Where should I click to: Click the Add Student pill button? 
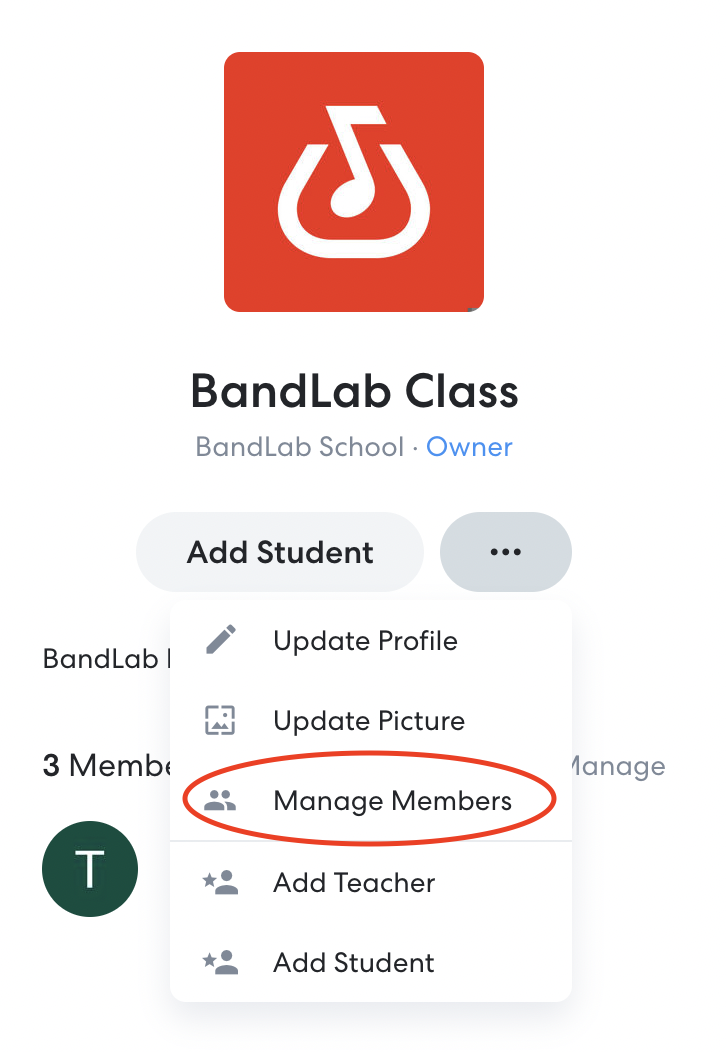[280, 551]
